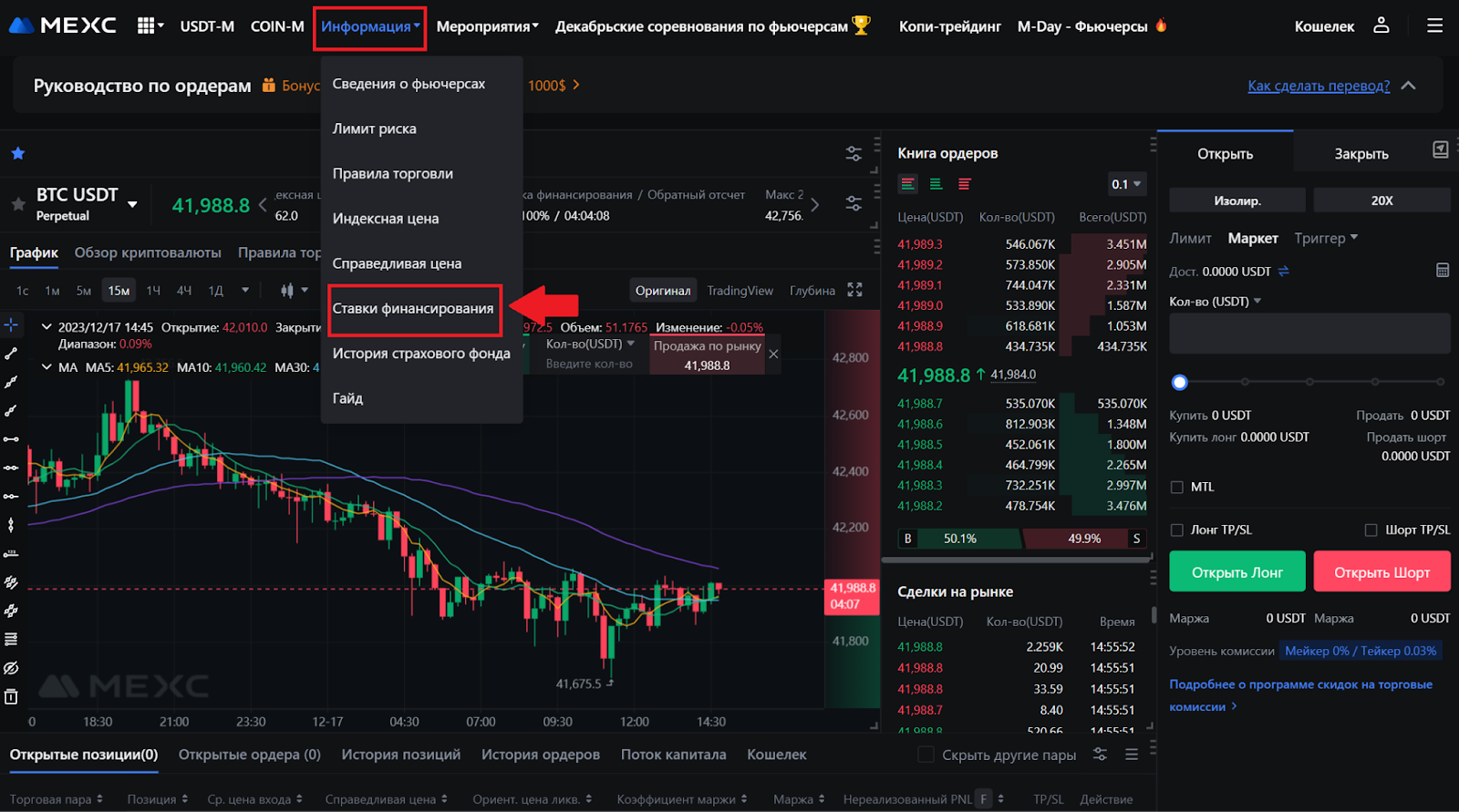This screenshot has width=1459, height=812.
Task: Open the Триггер order type dropdown
Action: point(1326,238)
